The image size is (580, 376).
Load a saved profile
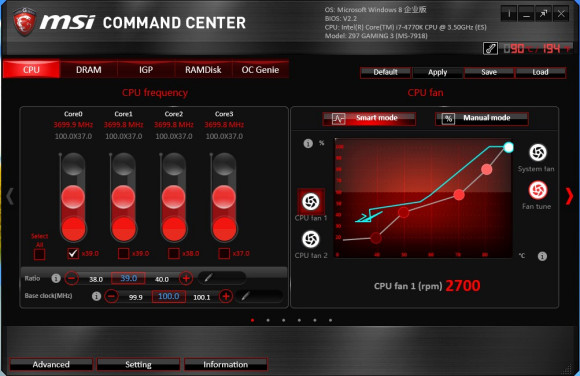tap(540, 73)
